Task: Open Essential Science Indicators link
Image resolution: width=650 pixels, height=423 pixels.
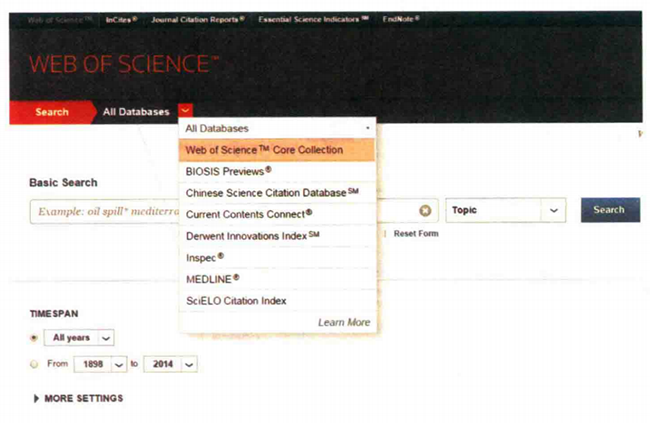Action: point(313,19)
